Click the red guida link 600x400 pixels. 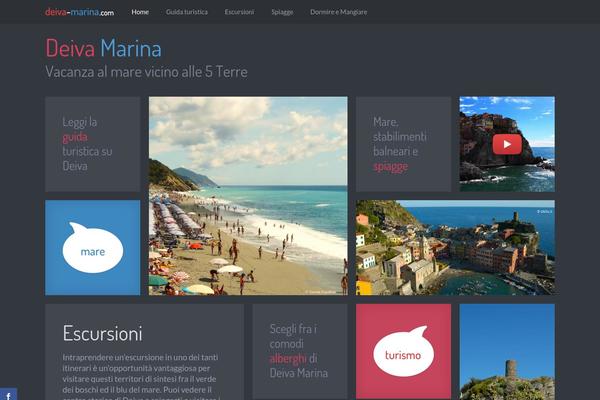click(75, 137)
